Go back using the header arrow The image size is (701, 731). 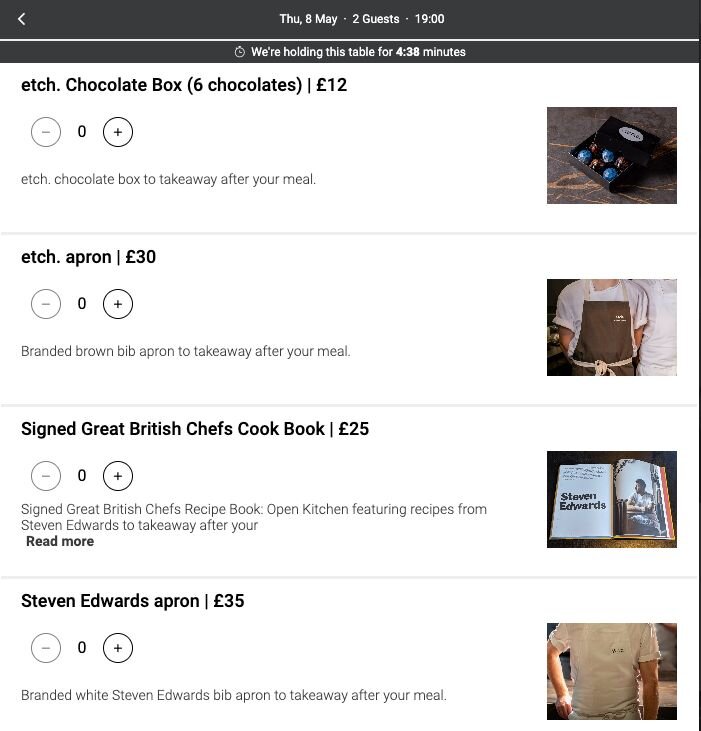(x=21, y=19)
